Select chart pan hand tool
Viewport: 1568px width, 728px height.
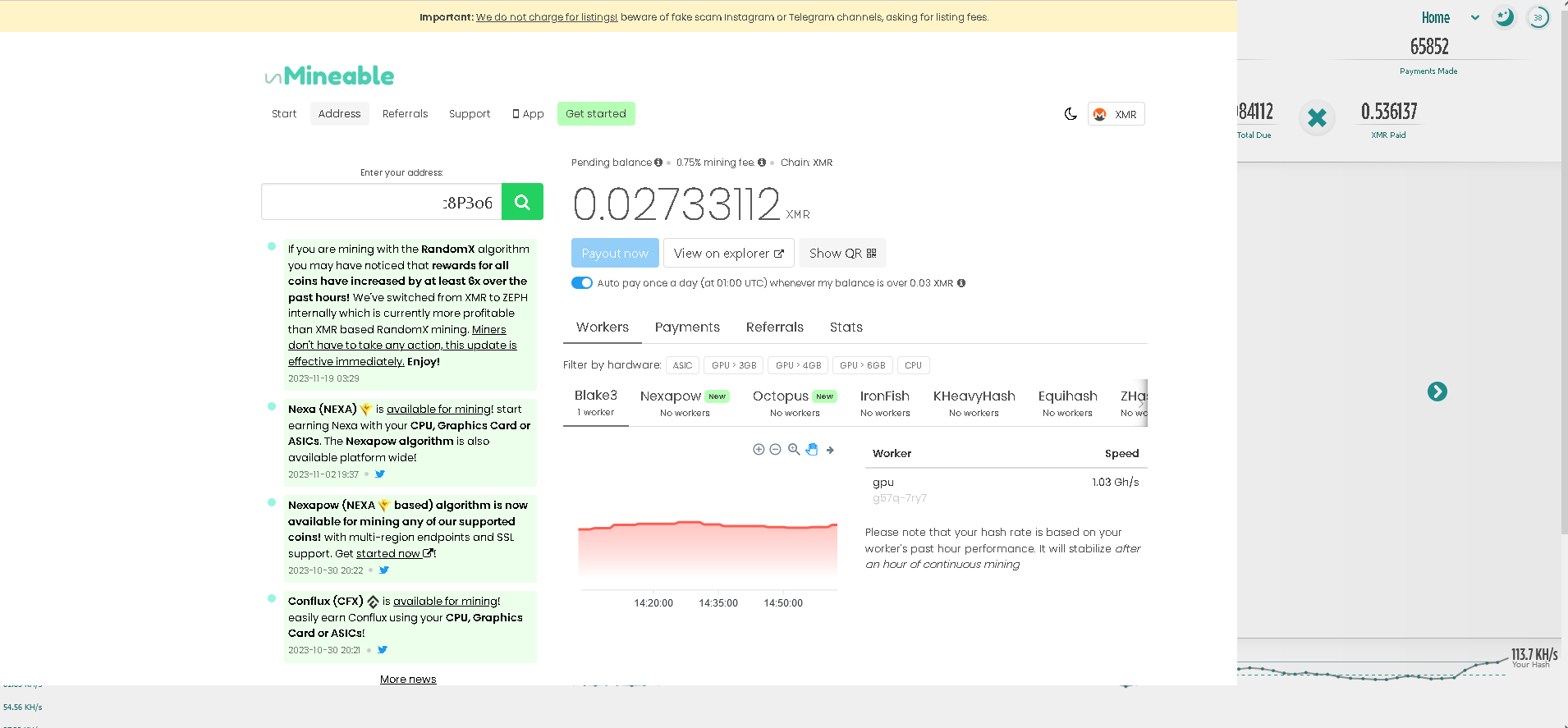click(x=812, y=450)
